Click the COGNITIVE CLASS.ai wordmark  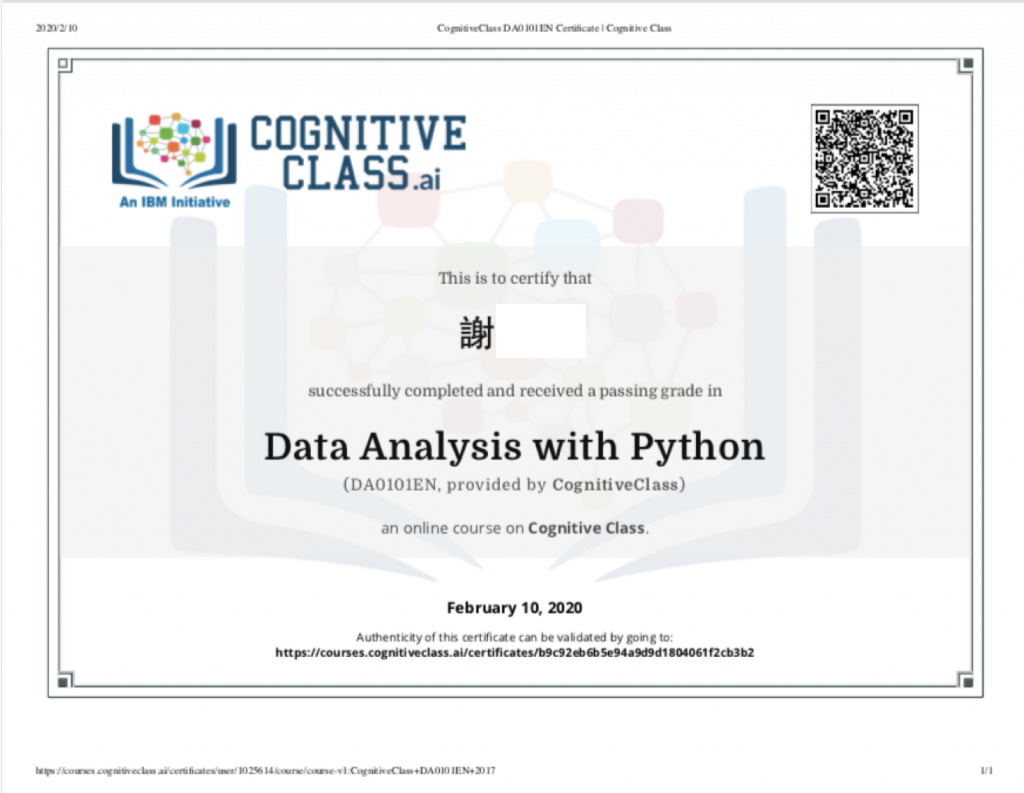point(358,154)
